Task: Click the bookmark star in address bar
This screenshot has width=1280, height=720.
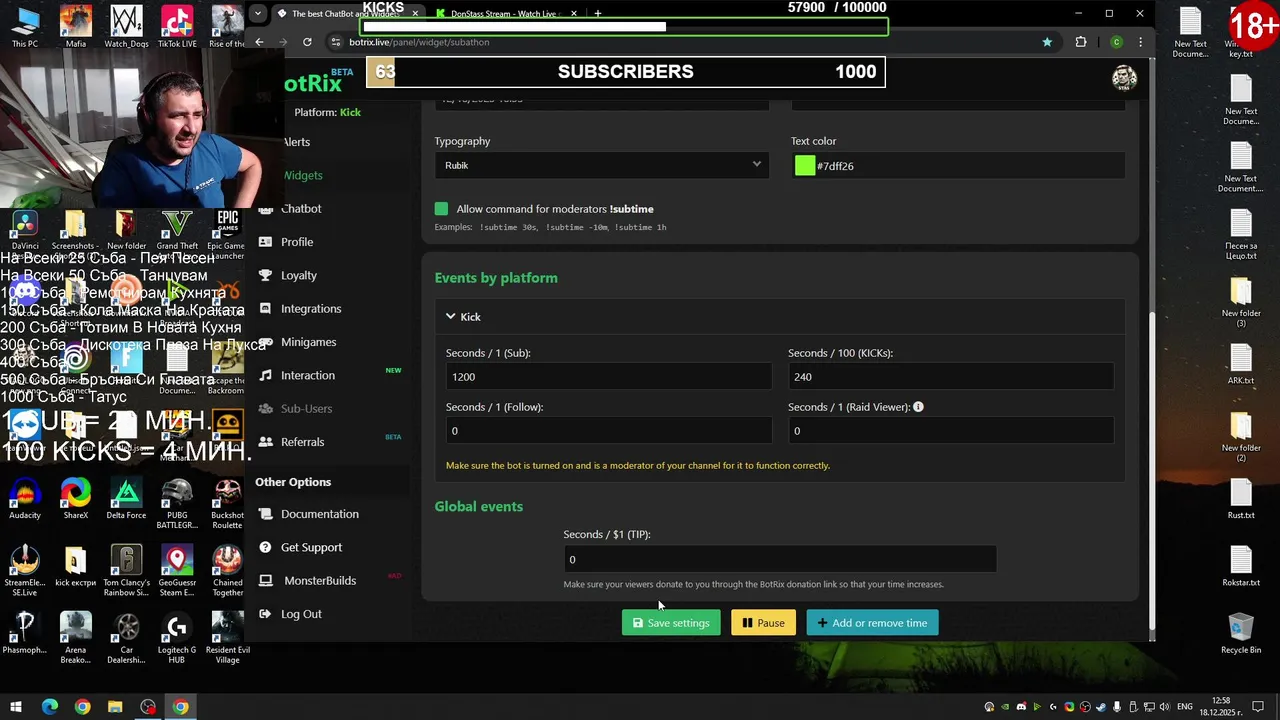Action: [x=1047, y=42]
